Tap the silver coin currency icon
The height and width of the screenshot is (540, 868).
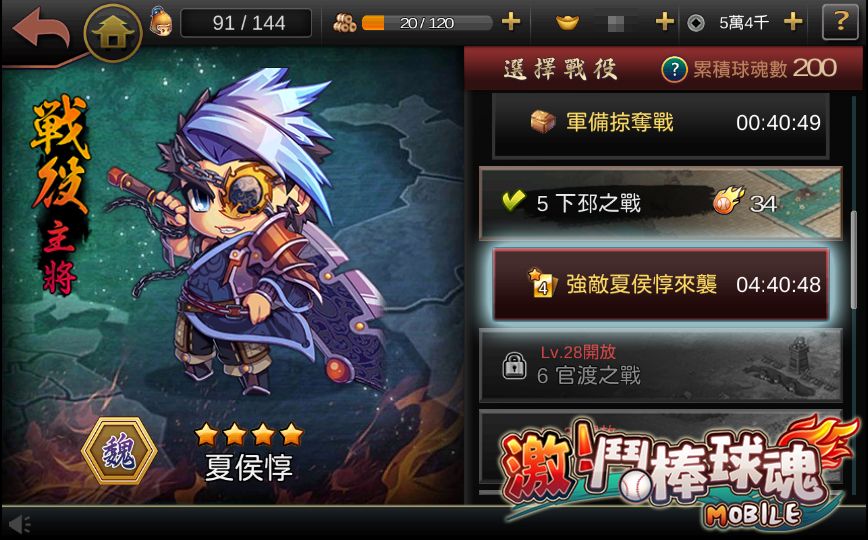[x=696, y=23]
